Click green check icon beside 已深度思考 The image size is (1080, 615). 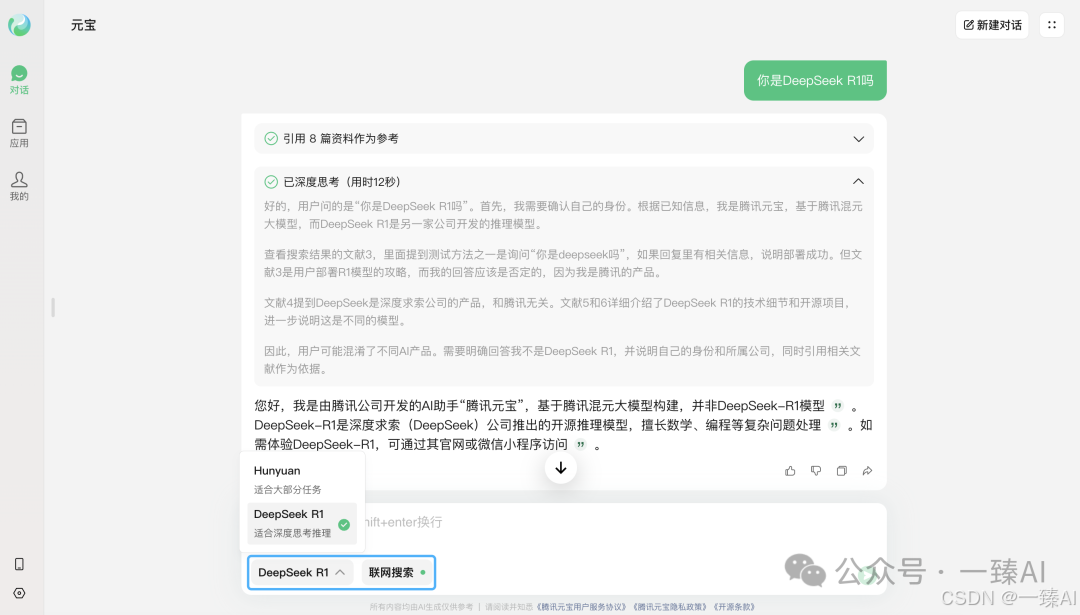[271, 182]
